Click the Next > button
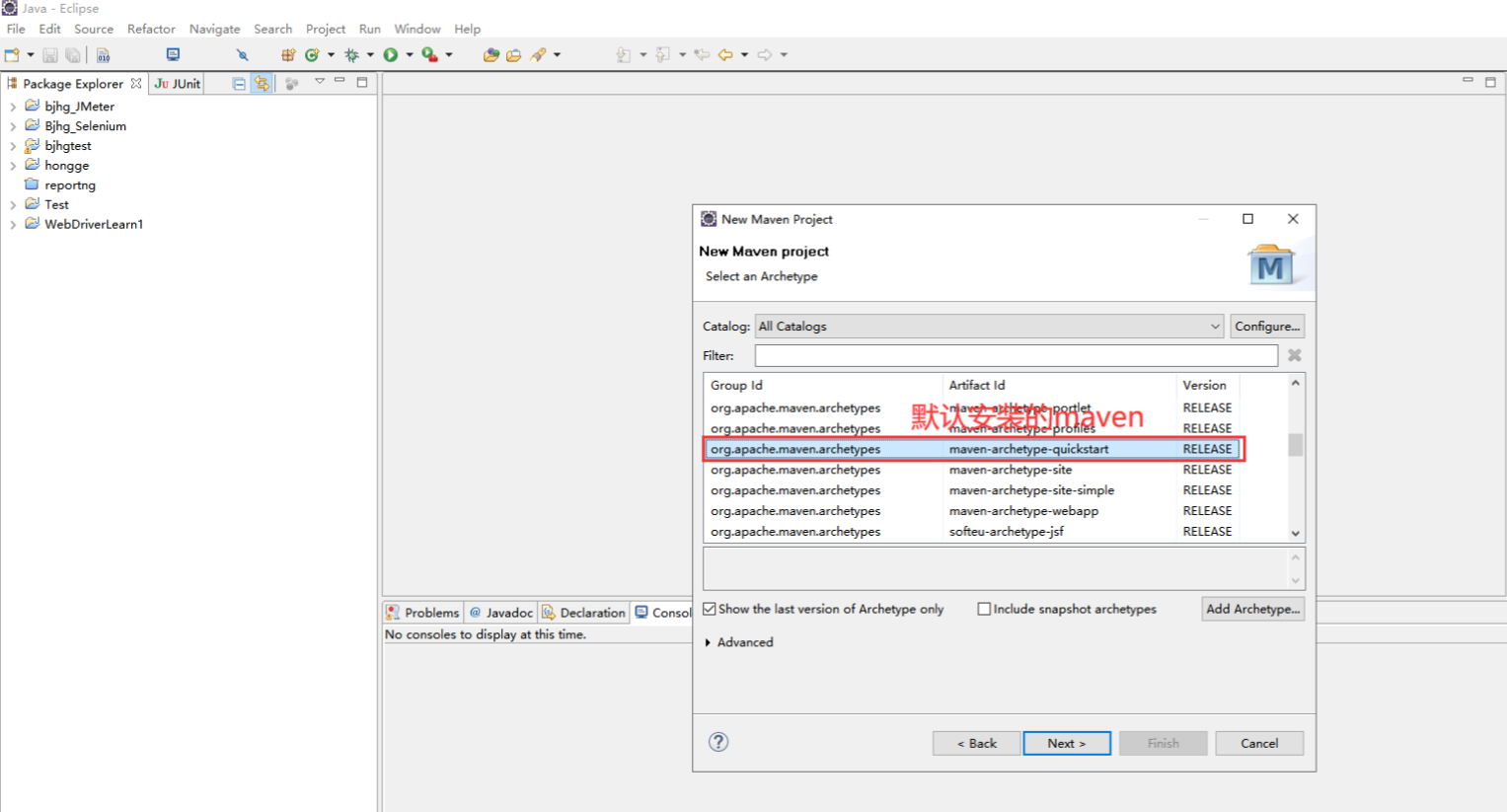Image resolution: width=1507 pixels, height=812 pixels. tap(1067, 744)
